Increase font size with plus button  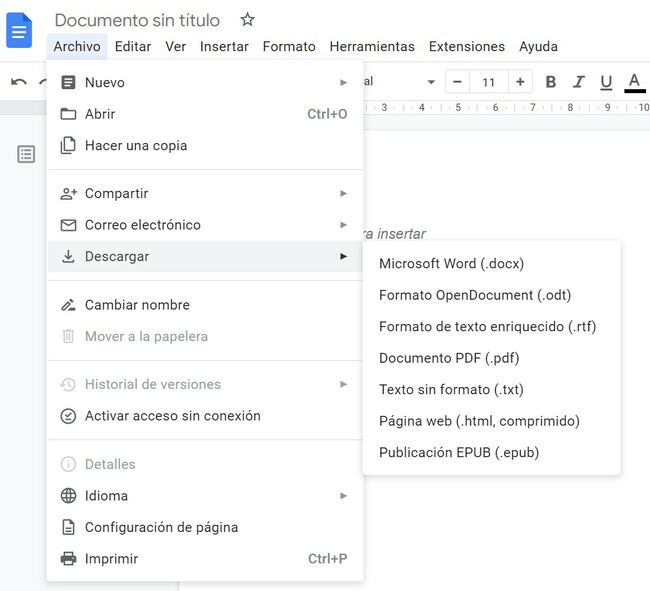[x=520, y=82]
